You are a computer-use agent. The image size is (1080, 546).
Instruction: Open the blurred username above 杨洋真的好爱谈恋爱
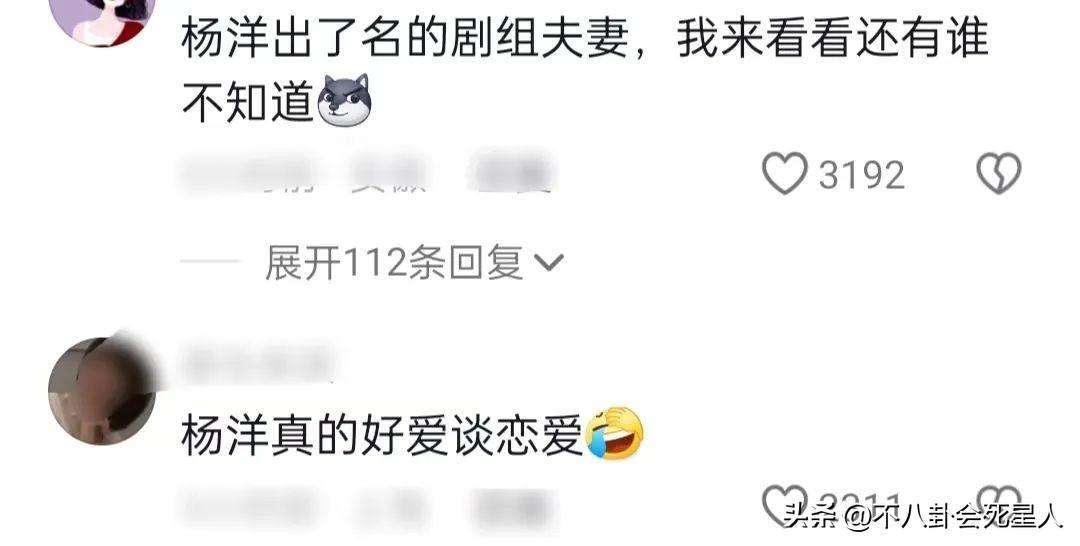[x=258, y=361]
